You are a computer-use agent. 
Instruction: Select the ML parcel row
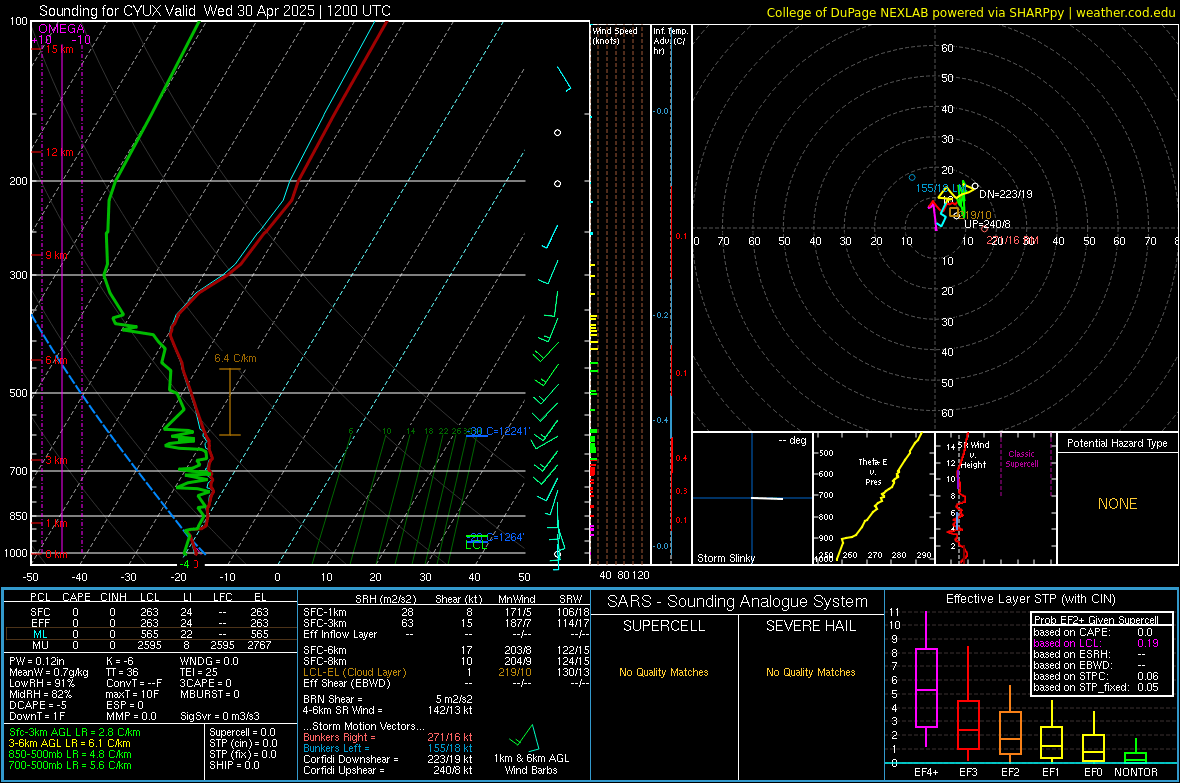point(150,634)
